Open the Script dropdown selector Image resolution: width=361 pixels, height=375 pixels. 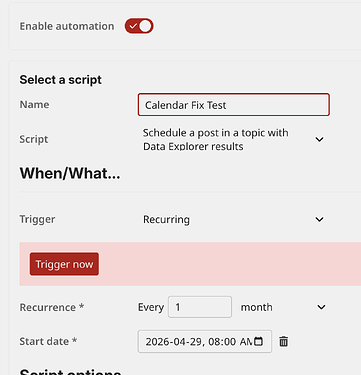[x=234, y=139]
